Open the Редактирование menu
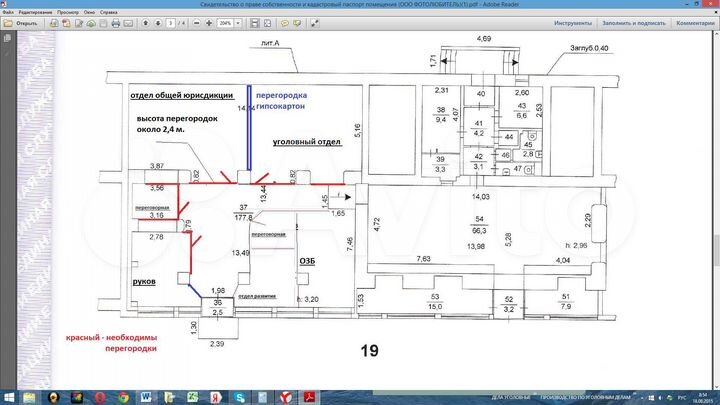This screenshot has width=720, height=405. 35,13
